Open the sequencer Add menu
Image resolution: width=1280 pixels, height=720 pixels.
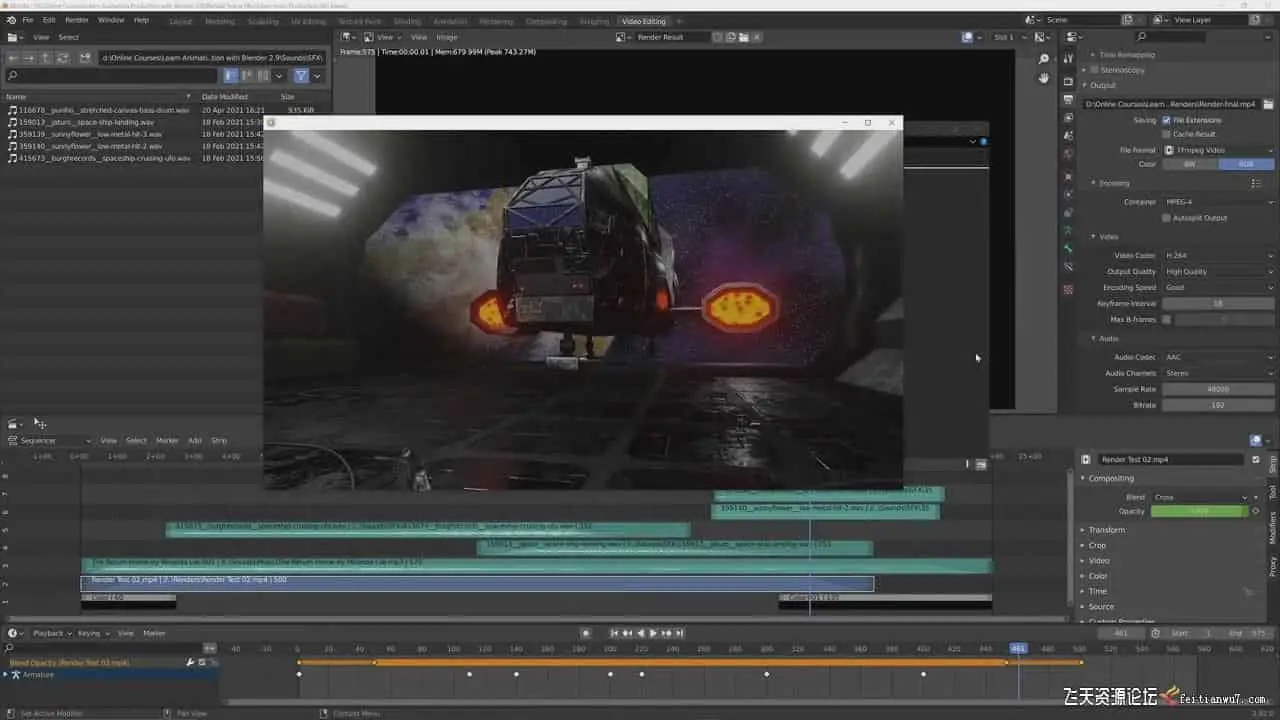tap(195, 440)
